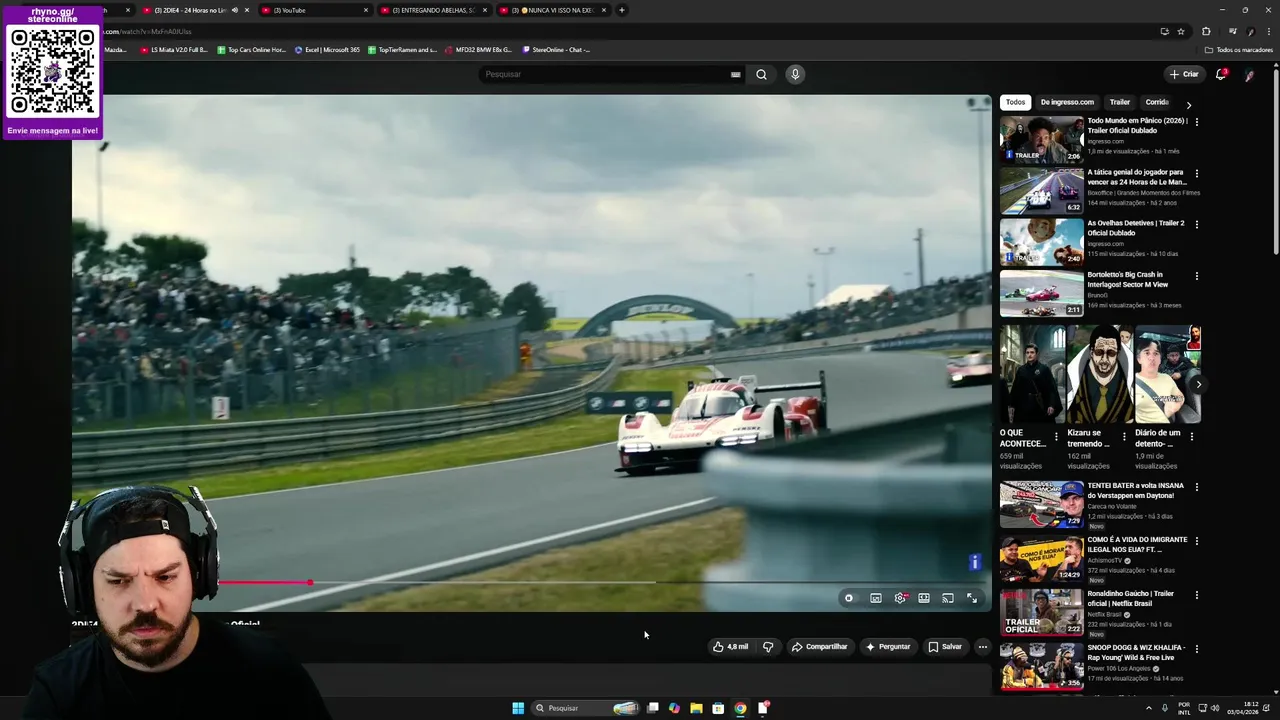Open StereOnline - Chat bookmark
This screenshot has width=1280, height=720.
tap(556, 50)
